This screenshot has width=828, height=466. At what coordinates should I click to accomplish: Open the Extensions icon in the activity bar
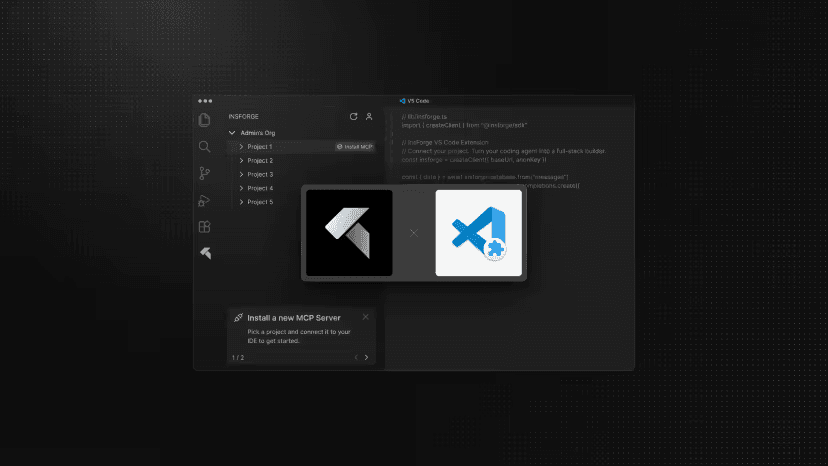204,227
